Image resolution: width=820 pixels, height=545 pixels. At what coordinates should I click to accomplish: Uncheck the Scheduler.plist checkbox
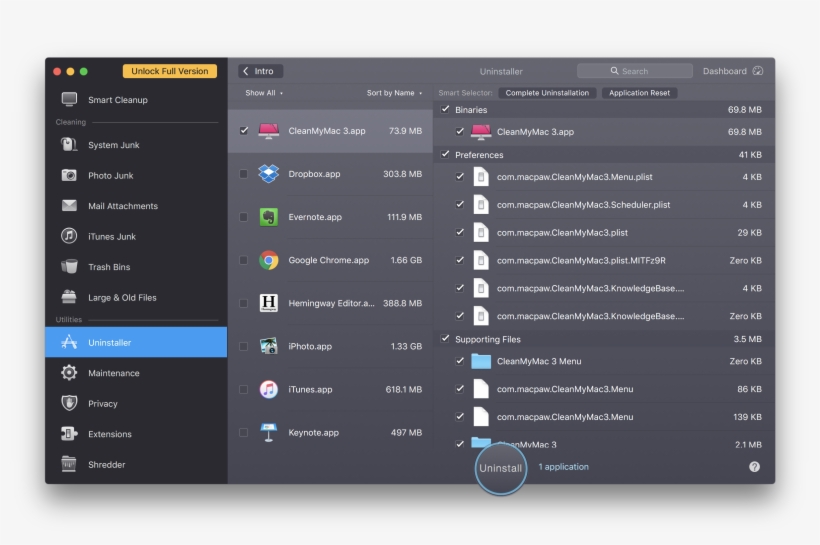click(460, 205)
